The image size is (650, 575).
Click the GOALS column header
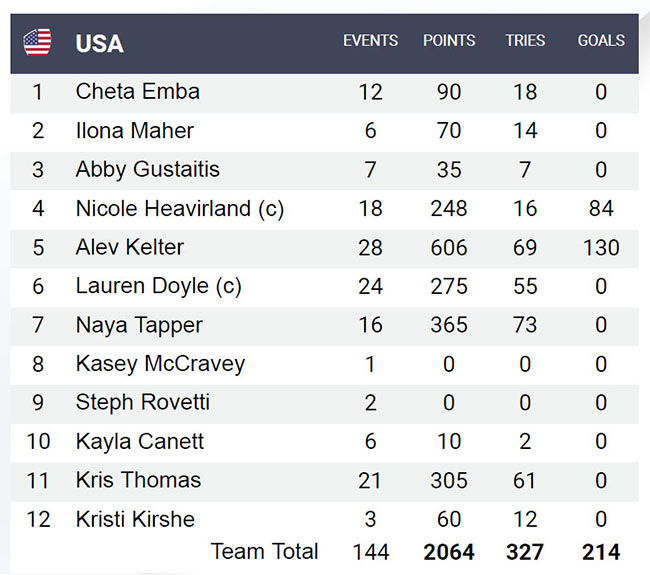coord(601,41)
